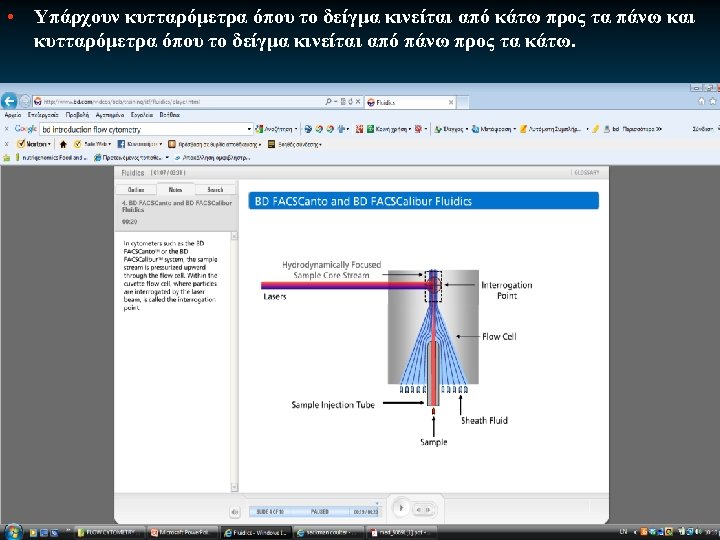Open the Αγαπημένα menu
Viewport: 720px width, 540px height.
click(110, 115)
